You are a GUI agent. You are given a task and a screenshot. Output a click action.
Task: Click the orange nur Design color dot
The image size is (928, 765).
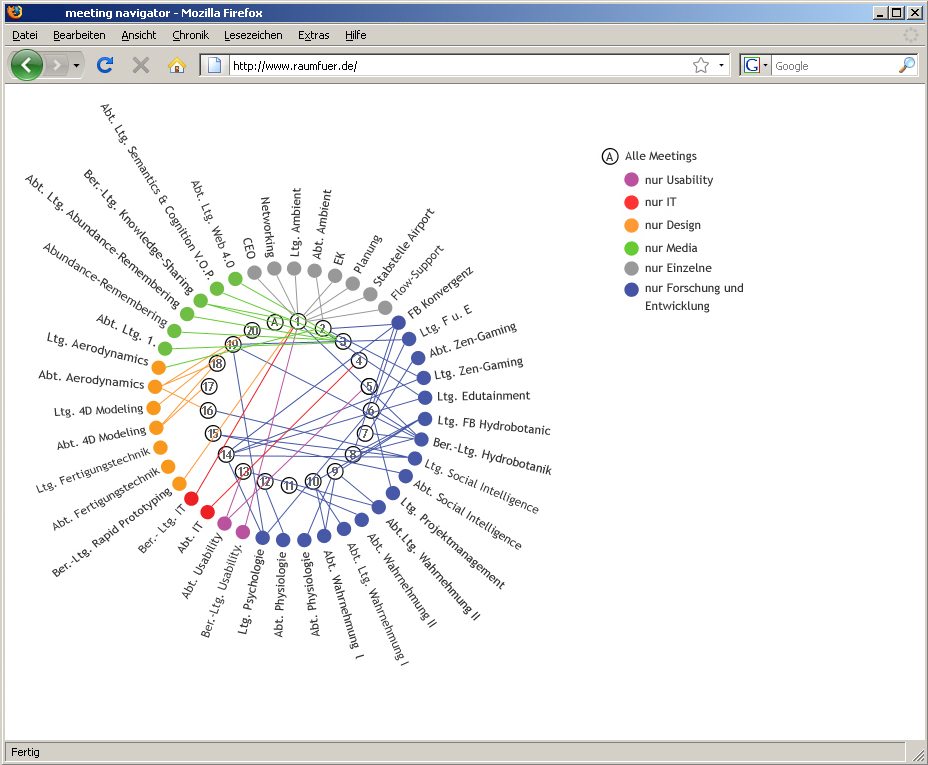pyautogui.click(x=631, y=225)
